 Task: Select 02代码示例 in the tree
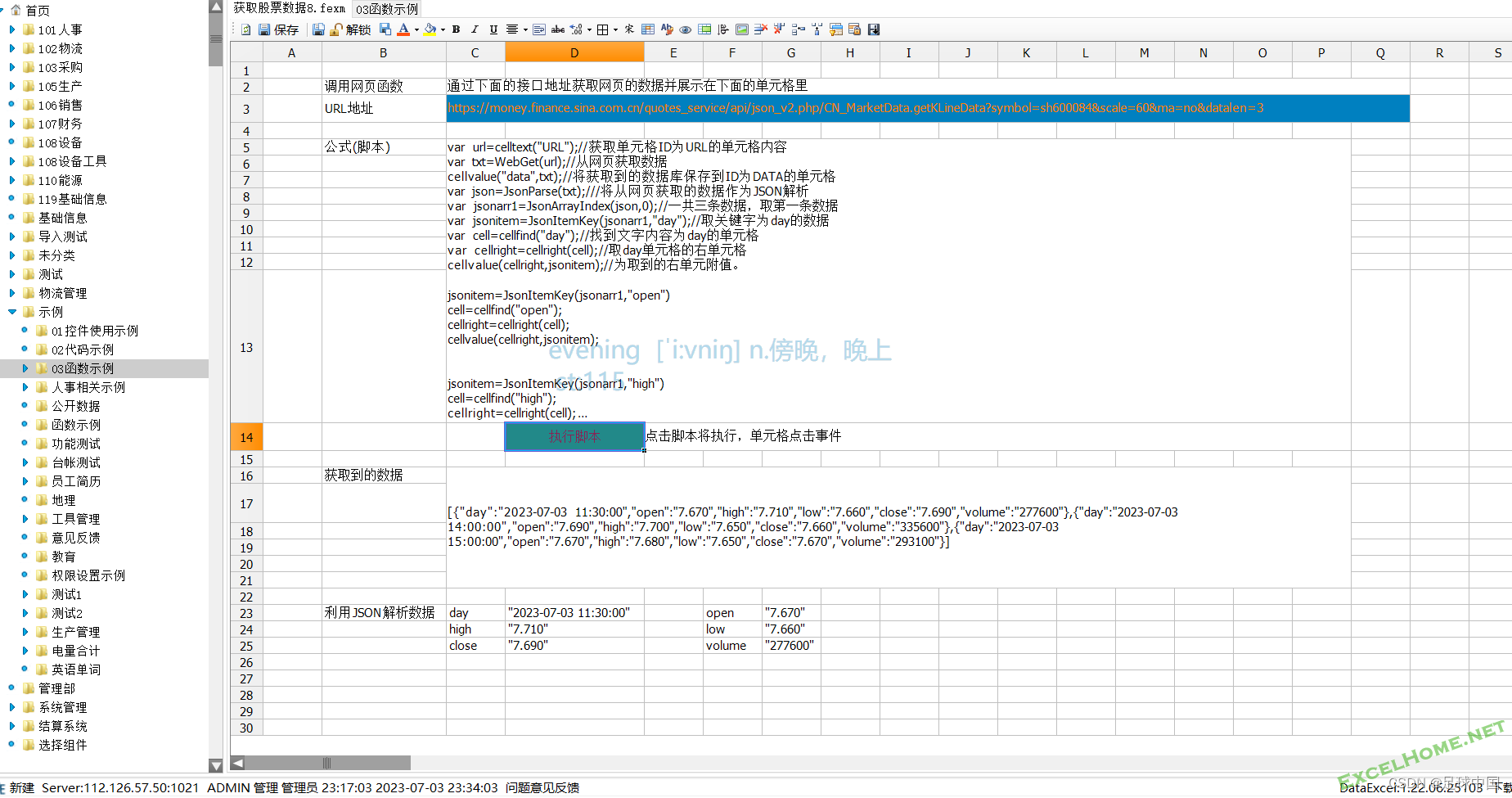click(x=83, y=349)
